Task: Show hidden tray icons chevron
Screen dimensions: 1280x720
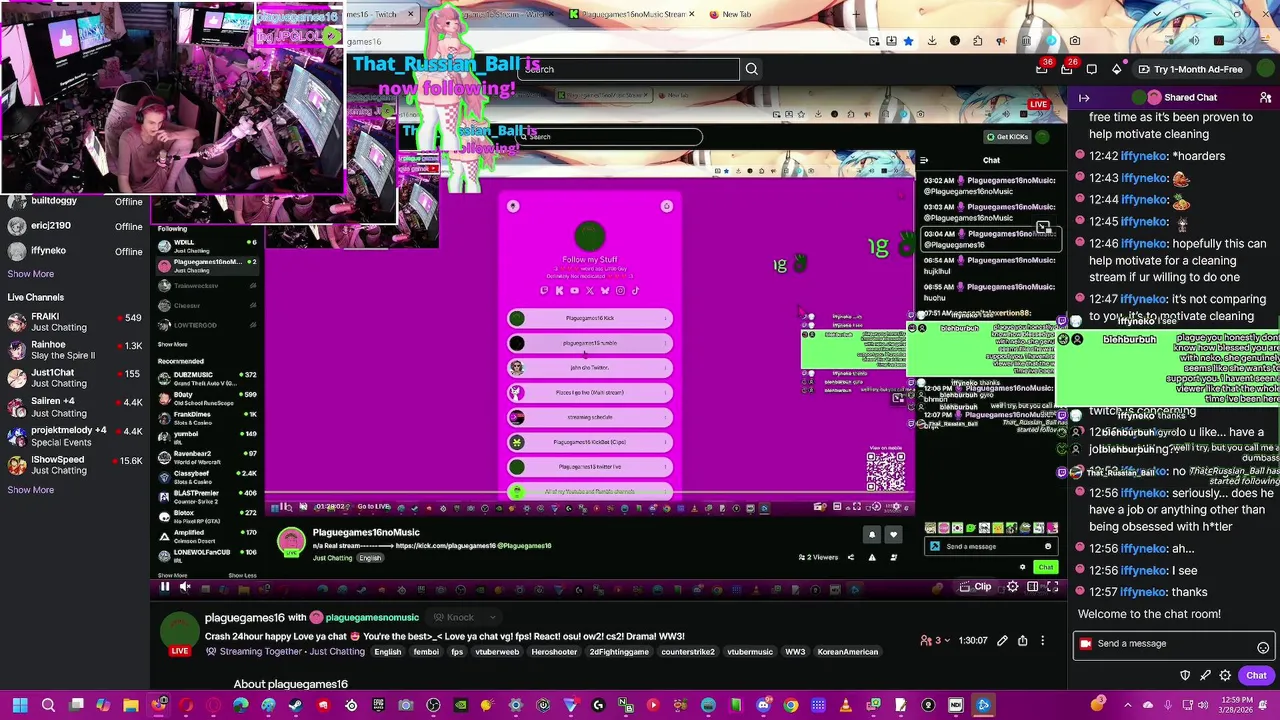Action: coord(1128,706)
